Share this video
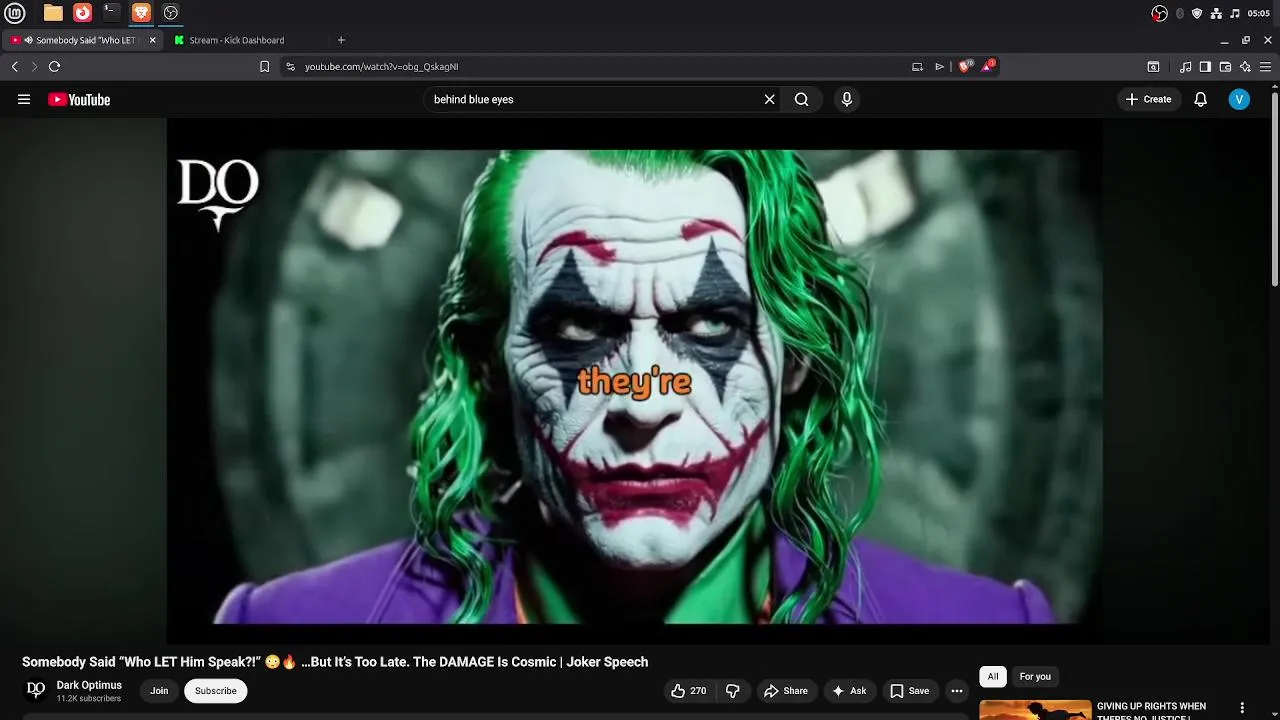The width and height of the screenshot is (1280, 720). tap(785, 691)
